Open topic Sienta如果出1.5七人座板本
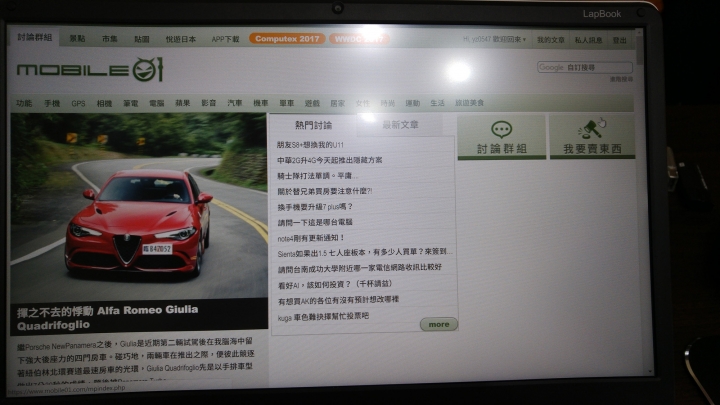Image resolution: width=720 pixels, height=405 pixels. coord(365,252)
